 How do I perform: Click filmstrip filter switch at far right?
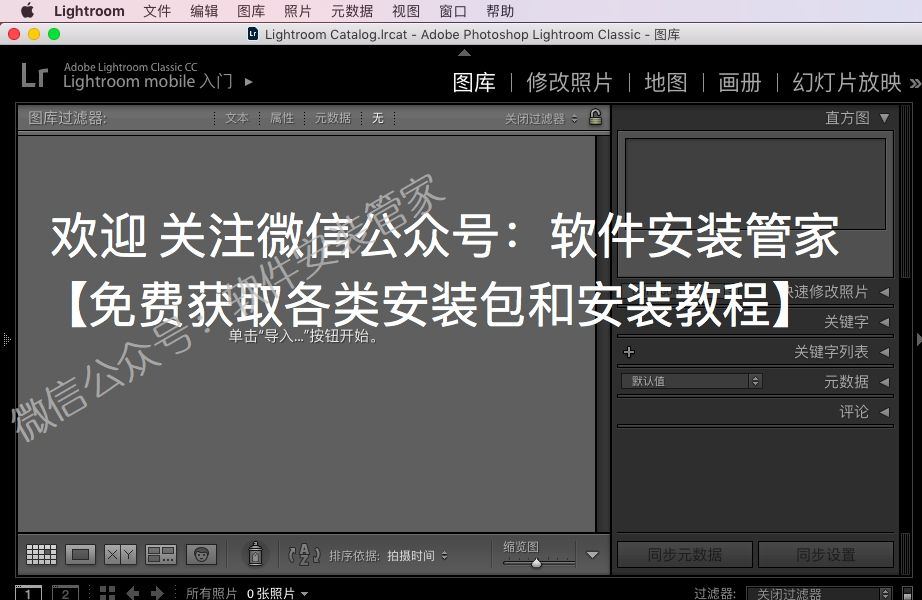pos(907,594)
